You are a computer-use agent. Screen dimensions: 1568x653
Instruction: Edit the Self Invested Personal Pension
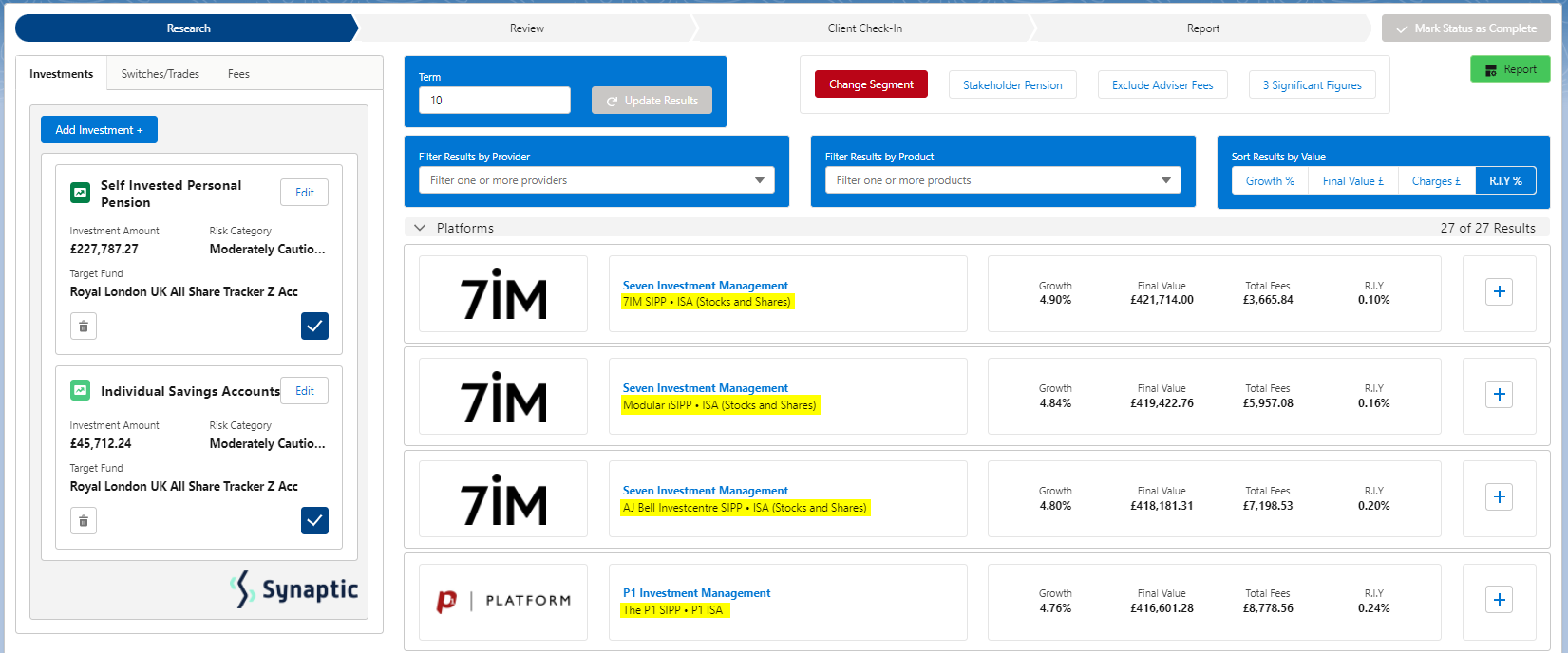click(304, 193)
